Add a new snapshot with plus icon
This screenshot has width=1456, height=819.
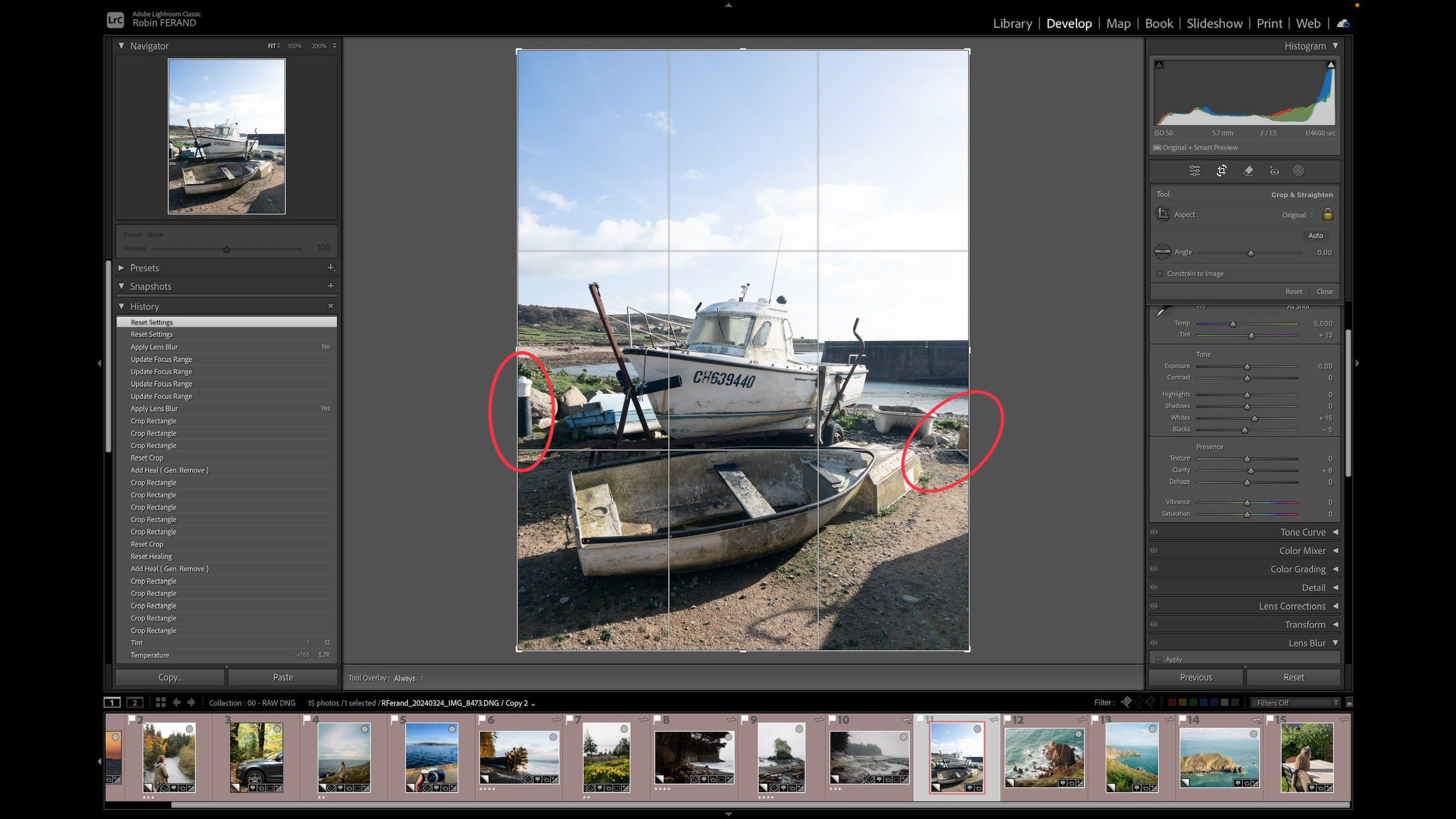[x=330, y=286]
